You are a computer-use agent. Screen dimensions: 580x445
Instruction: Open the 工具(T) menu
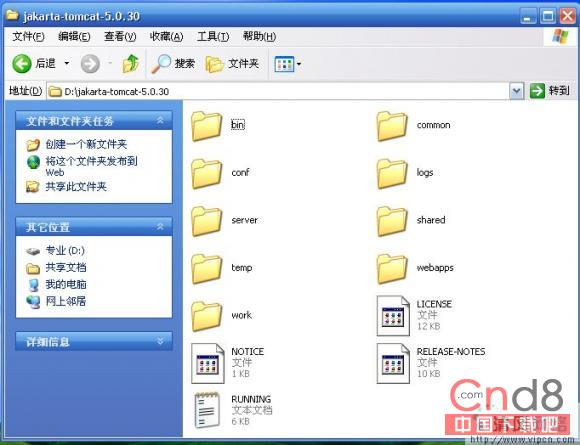point(213,37)
